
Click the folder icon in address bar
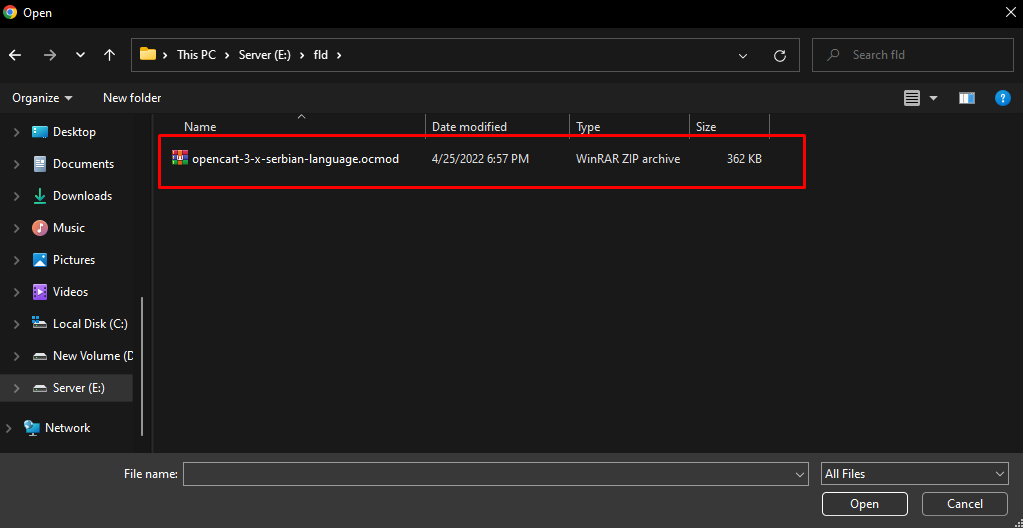pyautogui.click(x=148, y=54)
